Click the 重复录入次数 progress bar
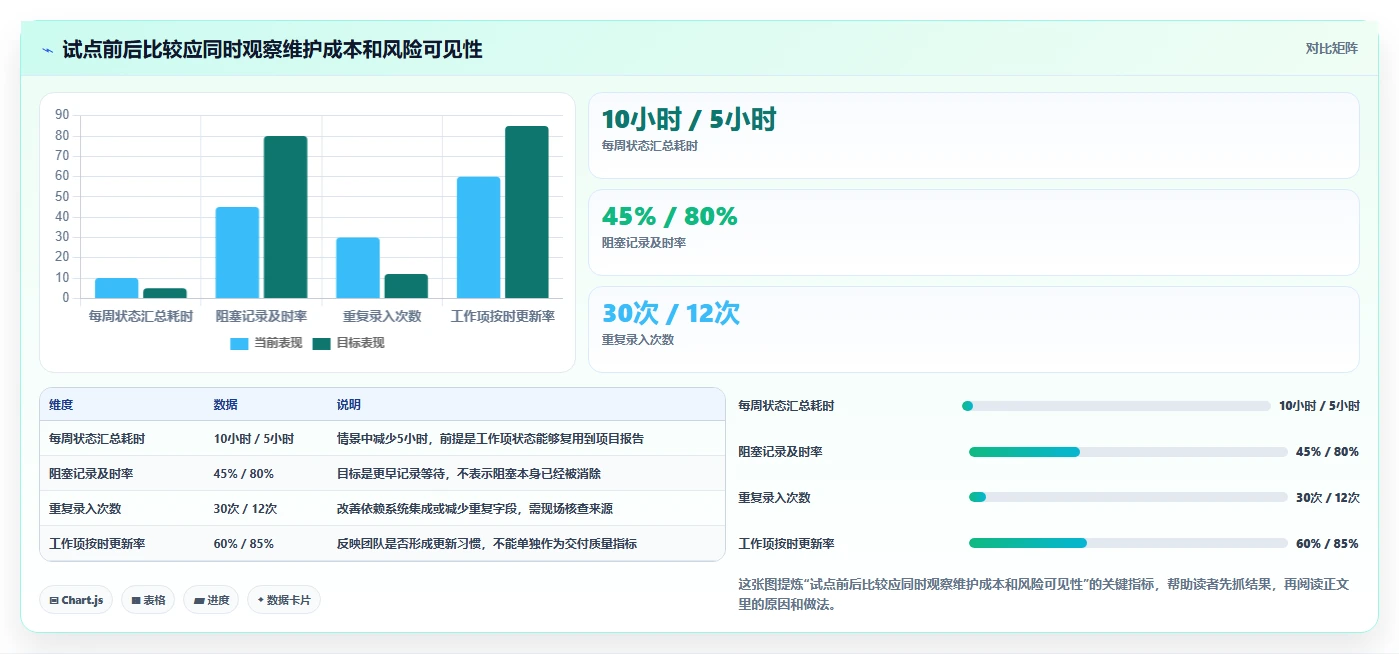Screen dimensions: 1399x654 tap(1128, 497)
